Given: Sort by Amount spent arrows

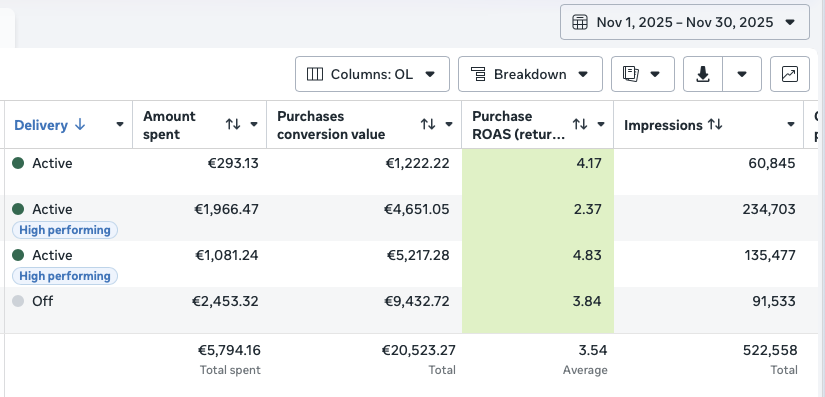Looking at the screenshot, I should click(x=233, y=125).
